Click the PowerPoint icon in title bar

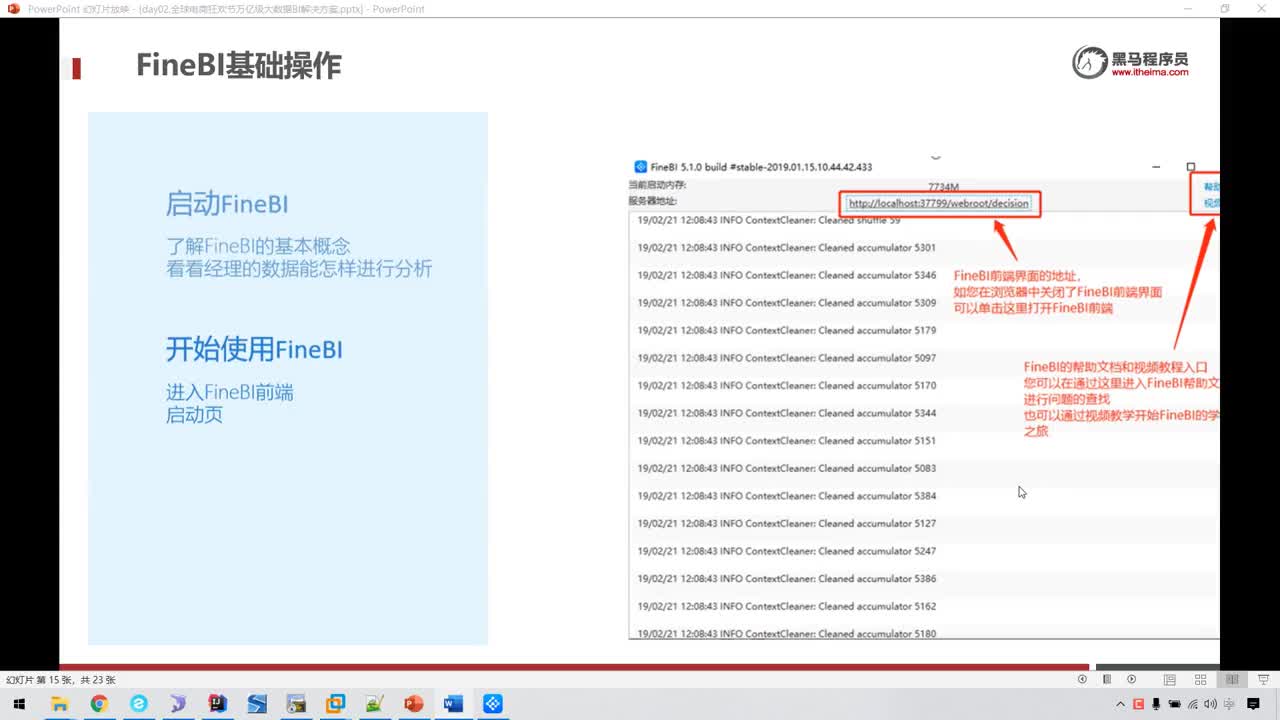(13, 9)
